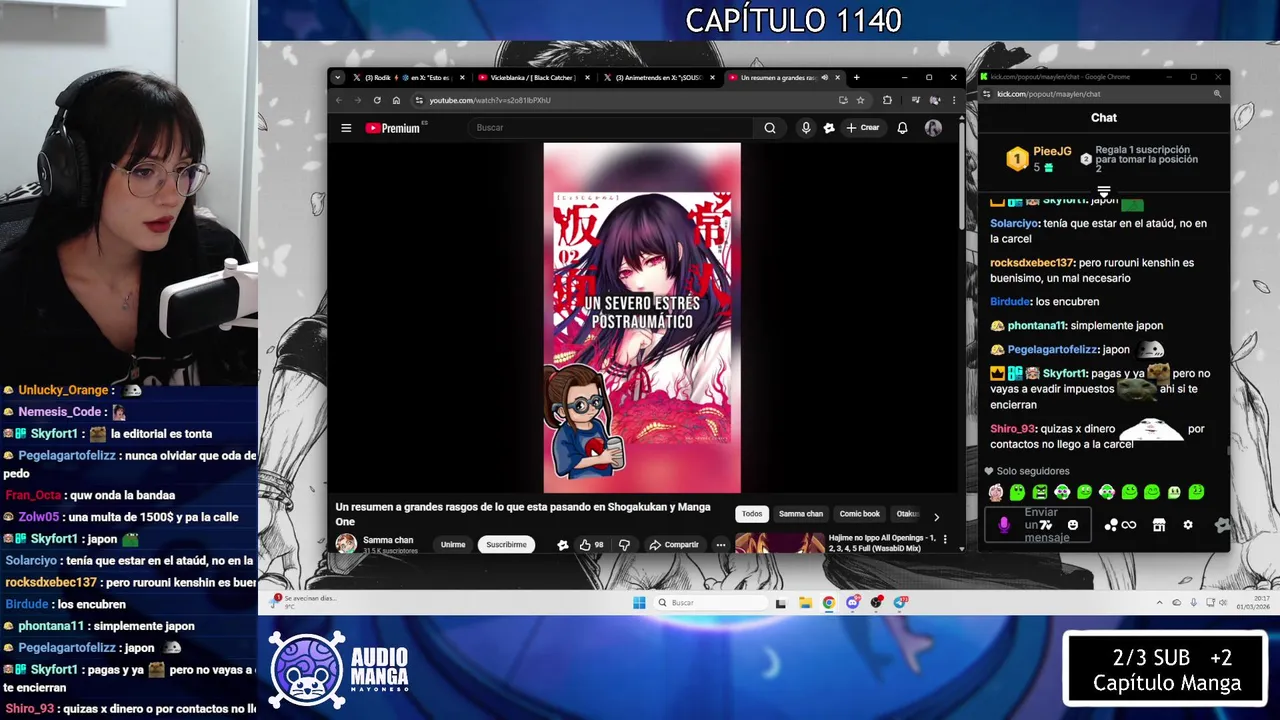1280x720 pixels.
Task: Open Samma chan channel name link
Action: coord(388,540)
